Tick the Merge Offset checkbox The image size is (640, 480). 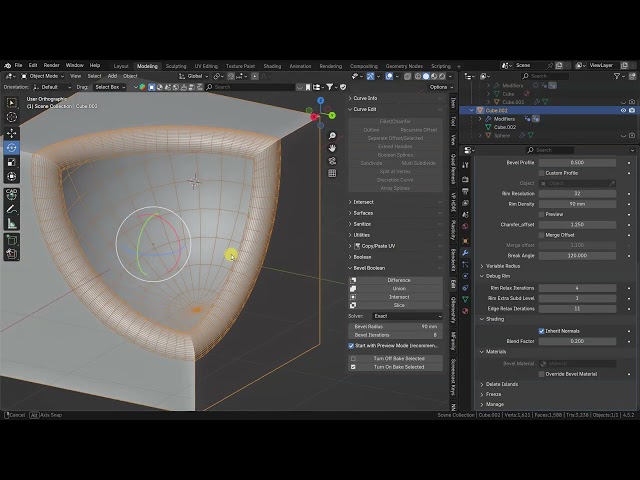[542, 235]
